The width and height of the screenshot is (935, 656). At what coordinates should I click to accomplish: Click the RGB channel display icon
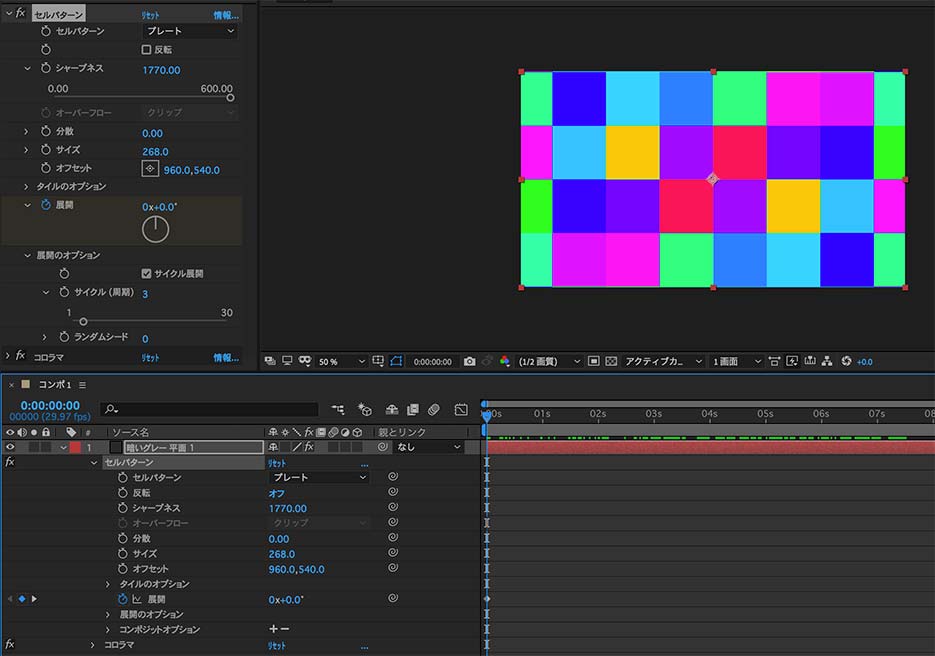tap(504, 361)
